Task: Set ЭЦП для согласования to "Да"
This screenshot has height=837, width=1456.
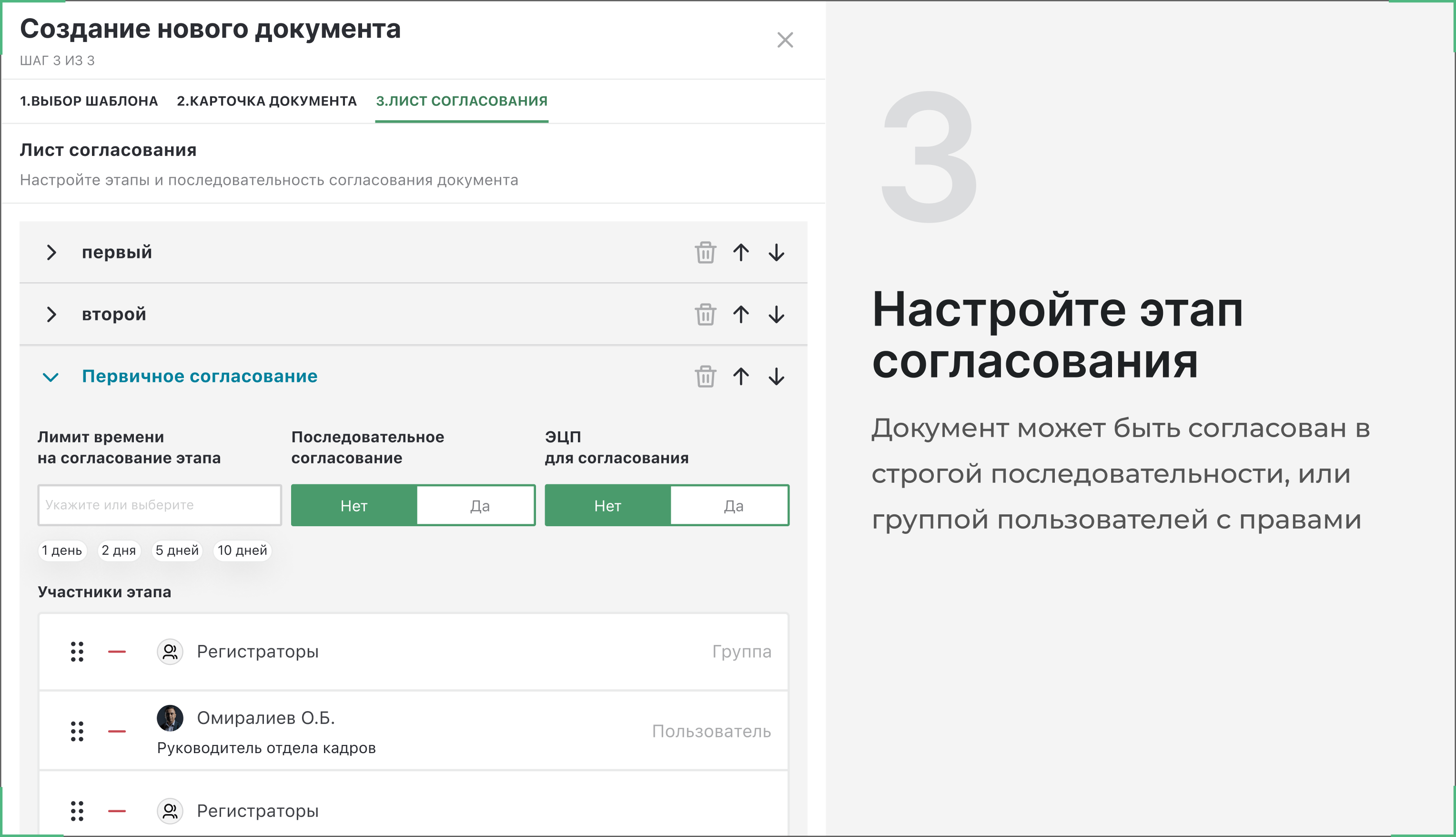Action: click(x=733, y=506)
